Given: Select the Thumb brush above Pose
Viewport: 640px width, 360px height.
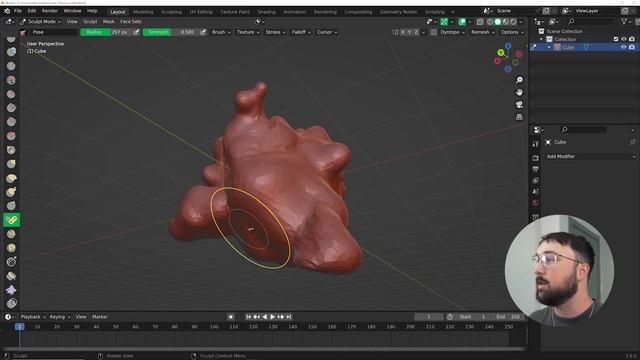Looking at the screenshot, I should 11,205.
